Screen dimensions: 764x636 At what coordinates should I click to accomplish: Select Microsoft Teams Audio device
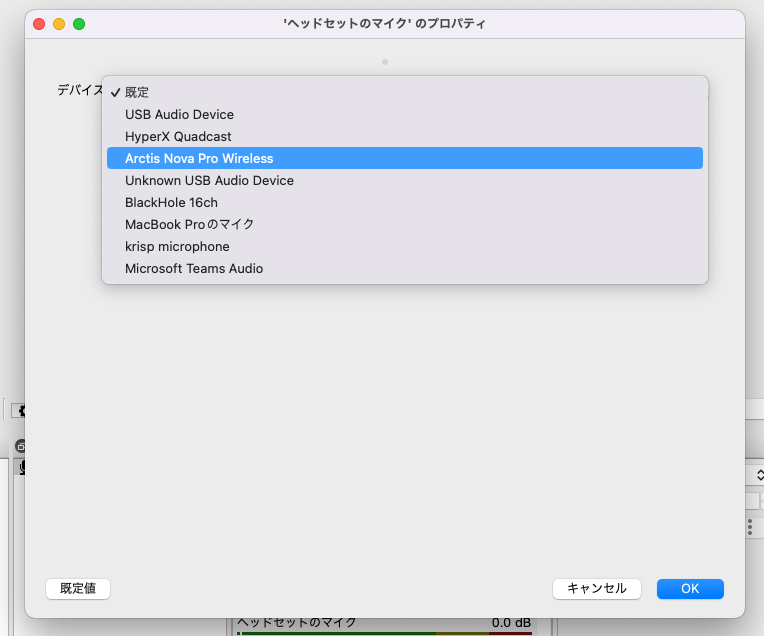(x=404, y=268)
